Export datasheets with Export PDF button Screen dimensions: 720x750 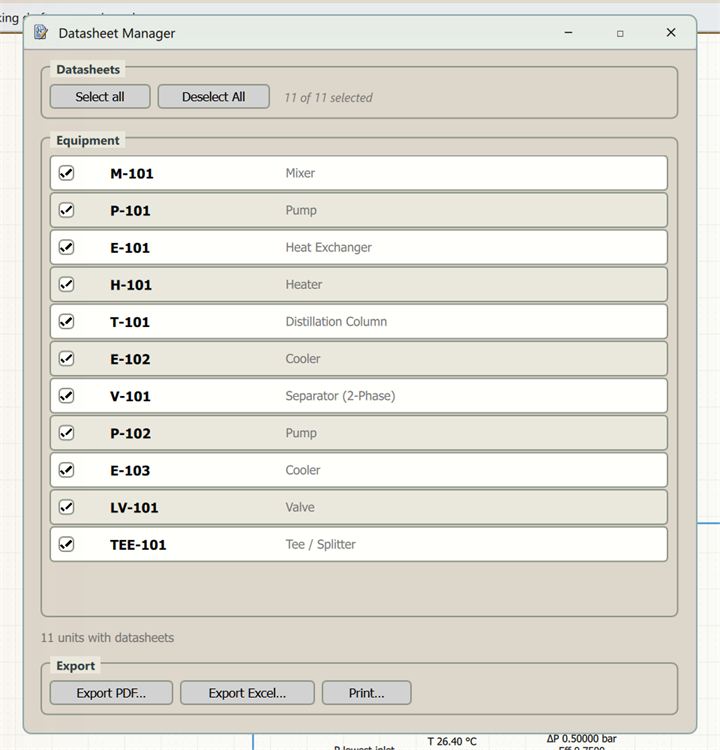click(x=111, y=693)
